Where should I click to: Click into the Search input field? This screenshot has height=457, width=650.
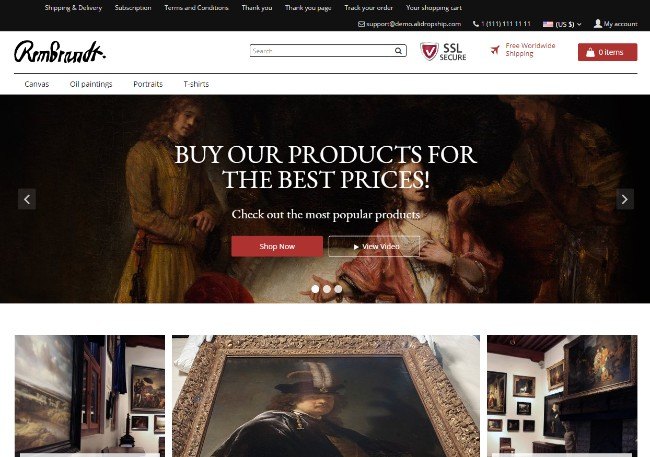(323, 51)
